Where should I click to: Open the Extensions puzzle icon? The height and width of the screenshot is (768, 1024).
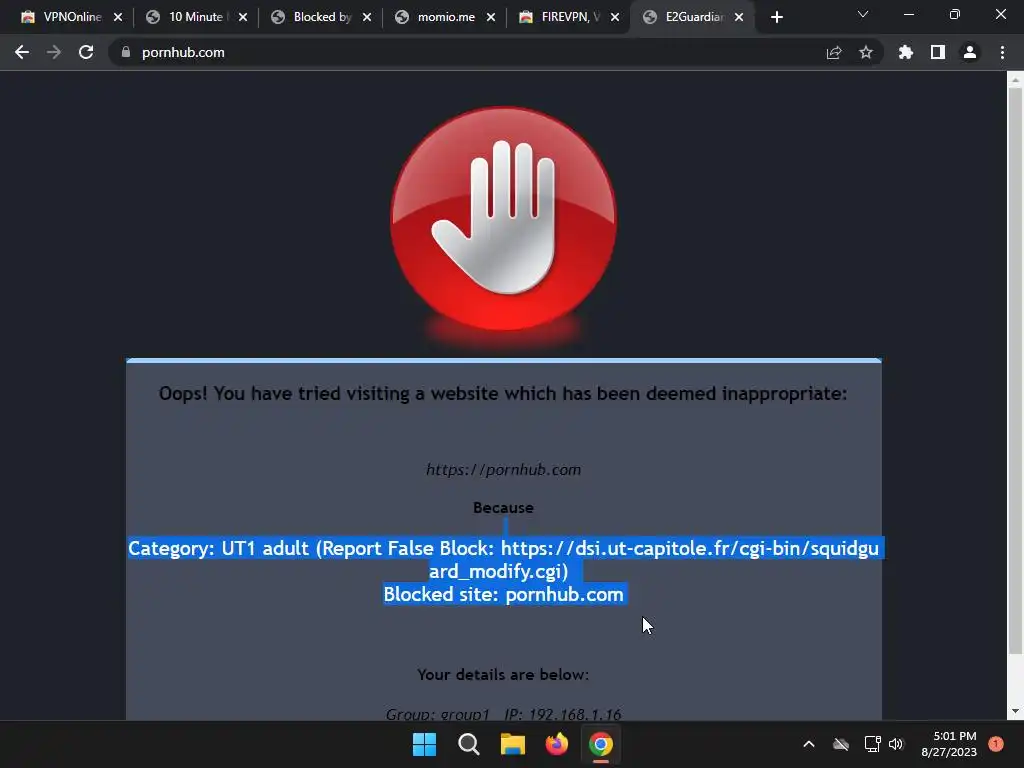[x=905, y=52]
